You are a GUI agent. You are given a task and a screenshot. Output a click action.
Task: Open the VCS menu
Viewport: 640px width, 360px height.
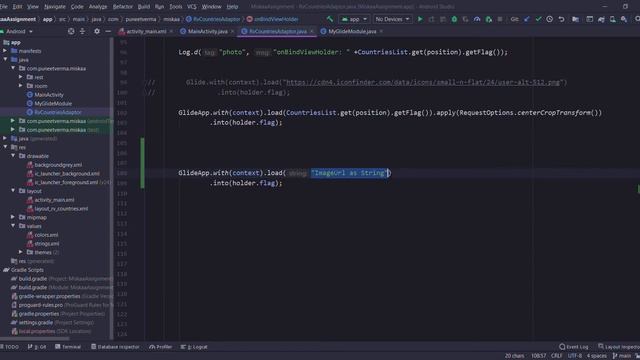point(191,7)
